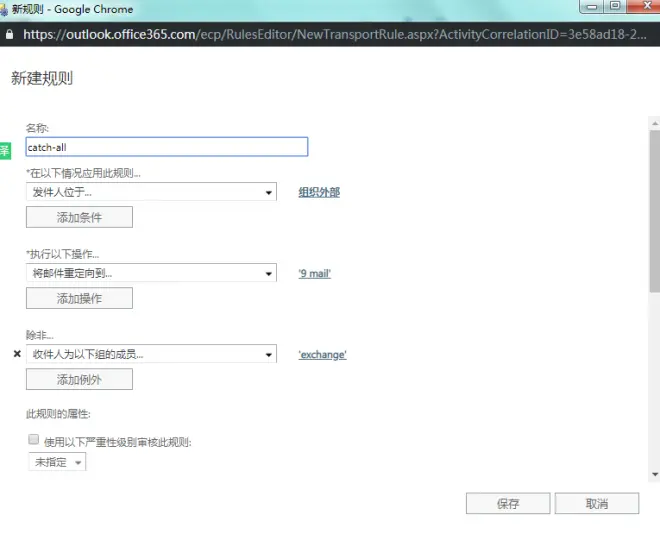Open the 将邮件重定向到 action dropdown
The width and height of the screenshot is (660, 534).
pos(151,273)
